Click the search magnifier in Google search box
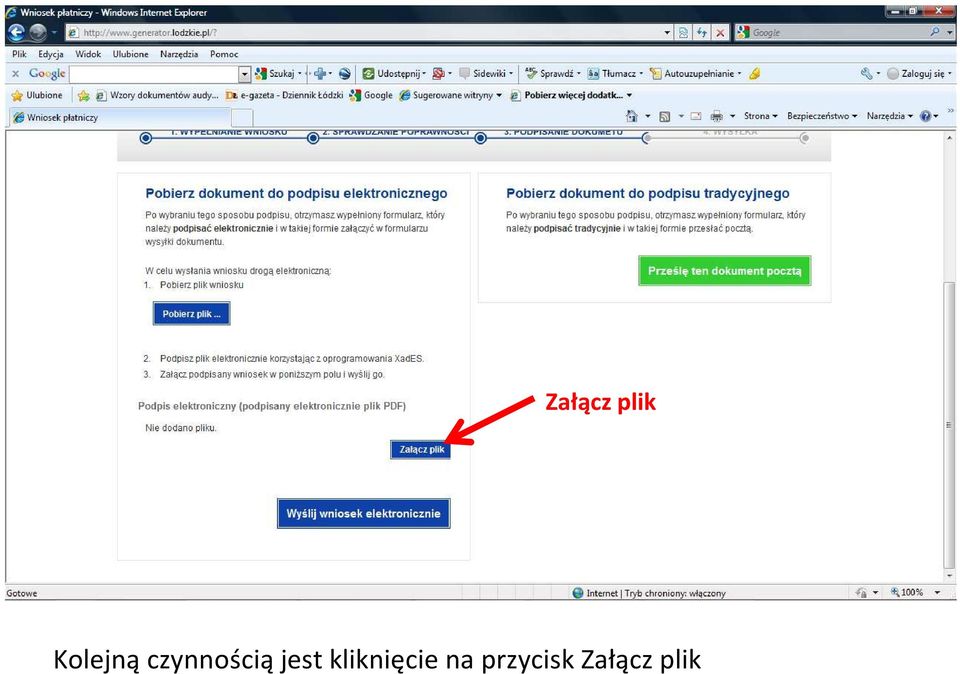Viewport: 960px width, 674px height. pos(935,32)
